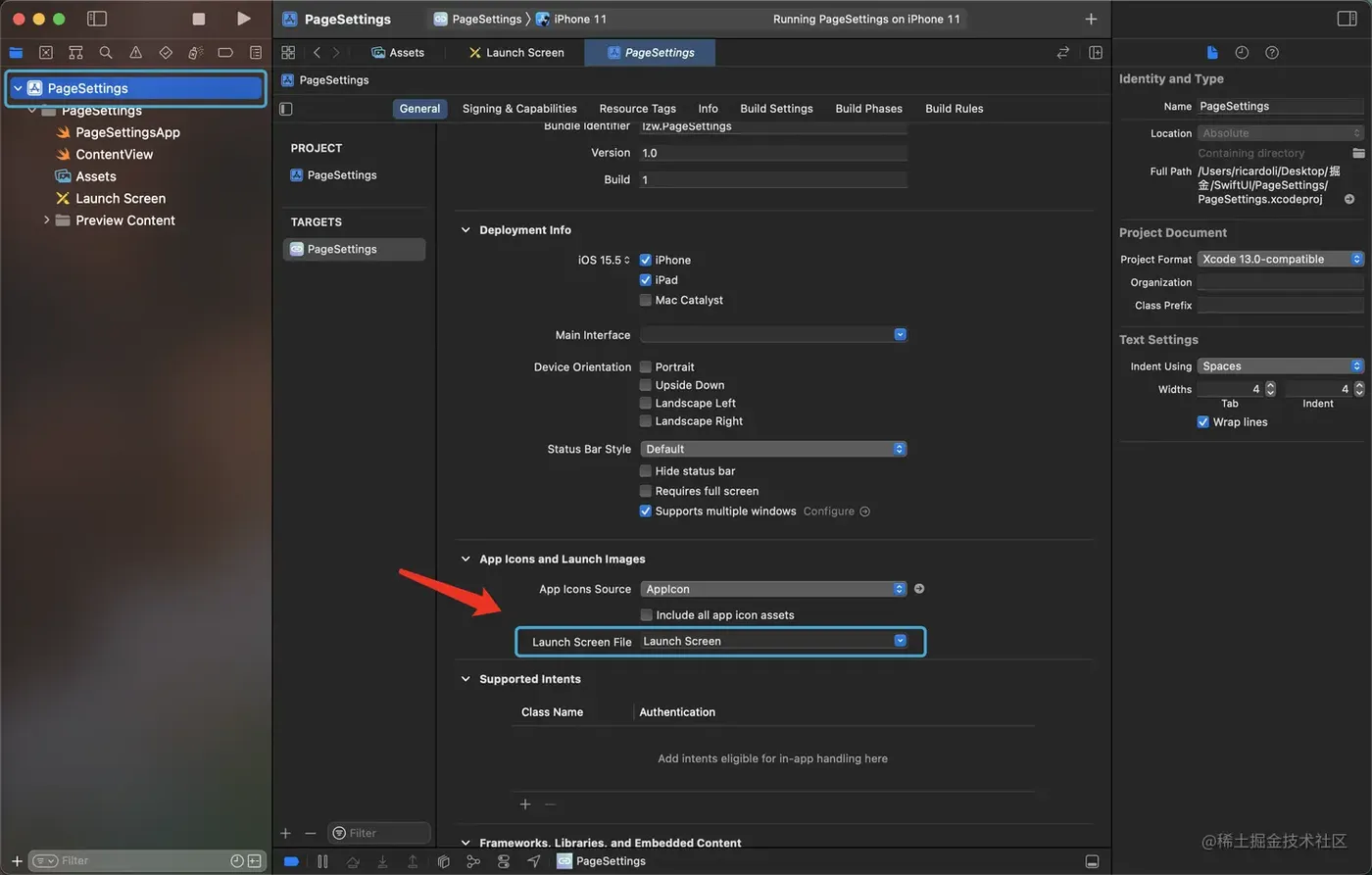Click the plus Library button in the toolbar

pyautogui.click(x=1091, y=19)
